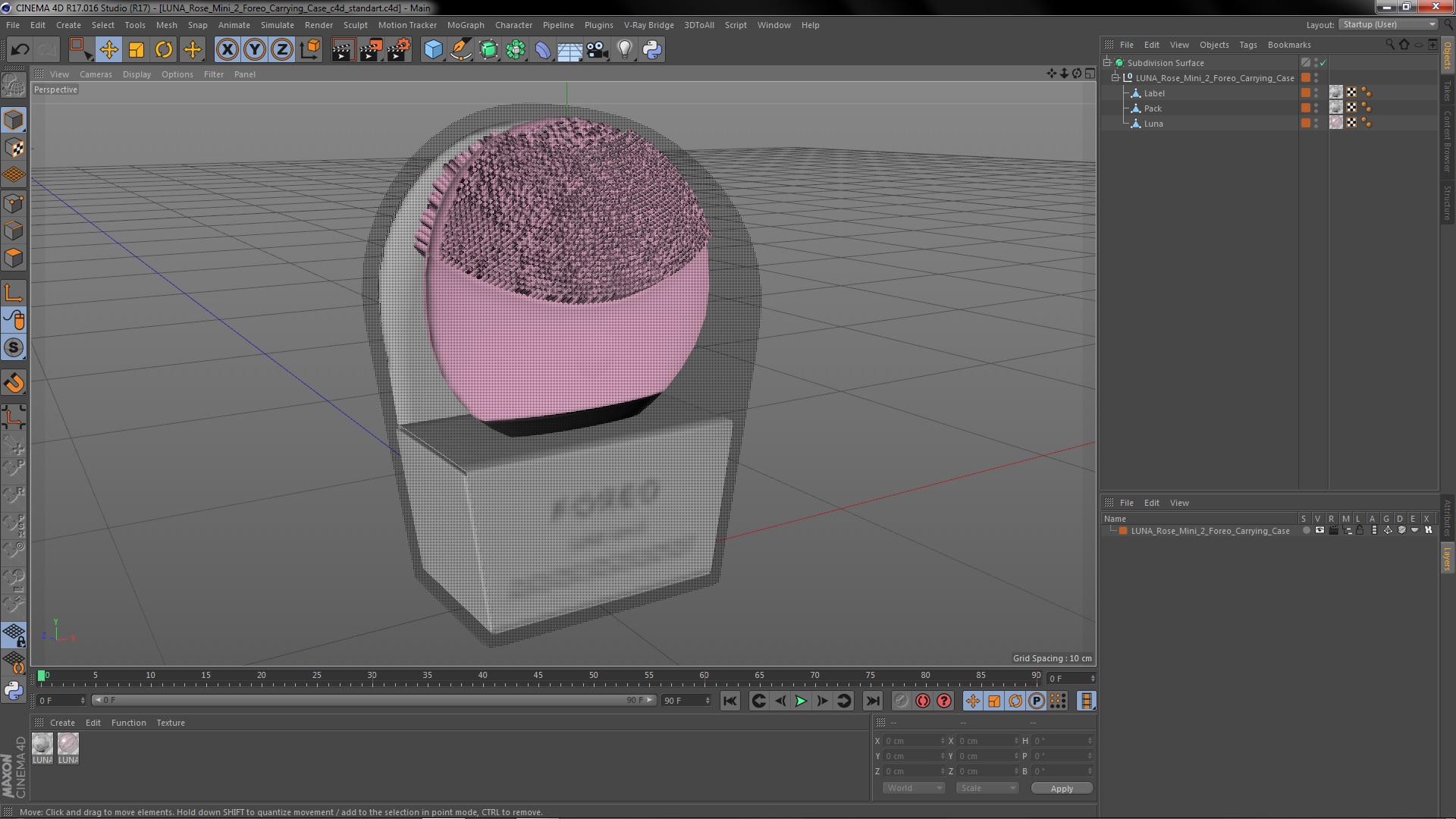Toggle visibility dots of Pack object
This screenshot has width=1456, height=819.
coord(1316,108)
